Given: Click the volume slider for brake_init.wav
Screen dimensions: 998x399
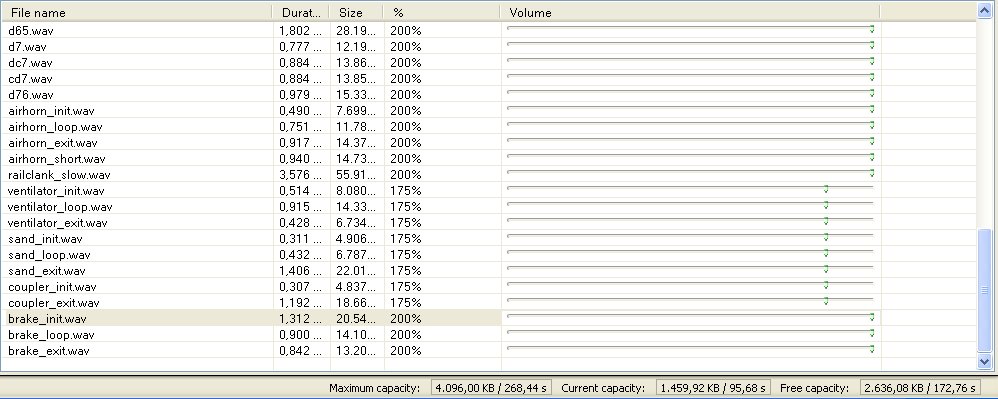Looking at the screenshot, I should click(690, 316).
